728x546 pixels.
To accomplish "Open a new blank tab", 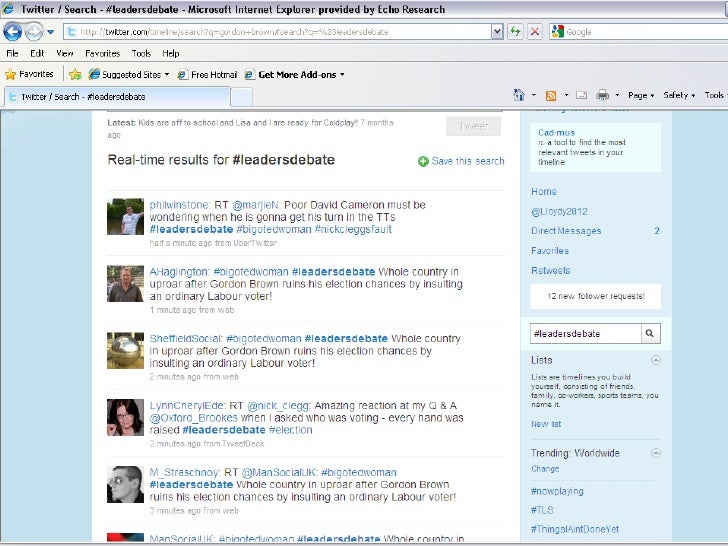I will pyautogui.click(x=241, y=97).
